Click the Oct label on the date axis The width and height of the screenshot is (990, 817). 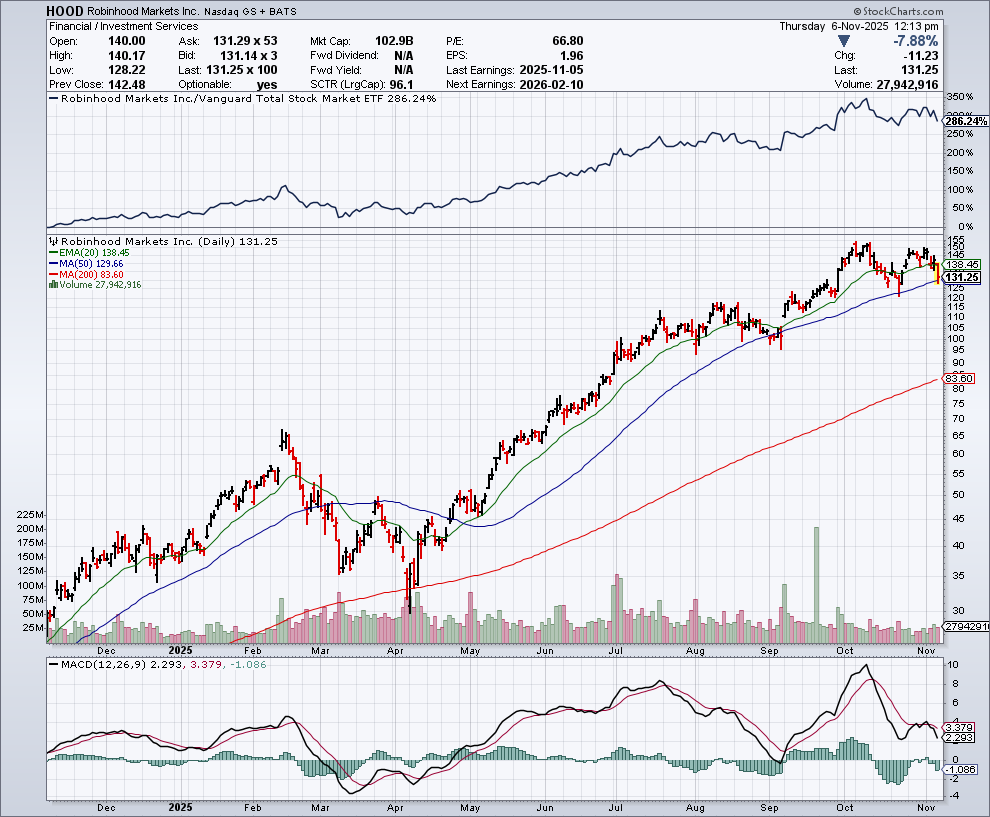coord(845,806)
